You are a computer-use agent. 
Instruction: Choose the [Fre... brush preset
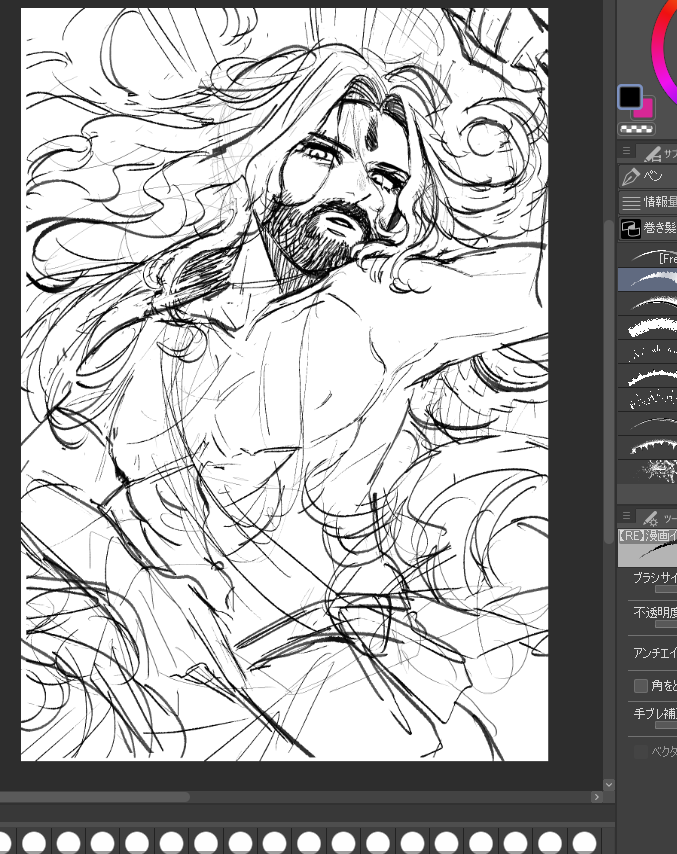tap(648, 256)
